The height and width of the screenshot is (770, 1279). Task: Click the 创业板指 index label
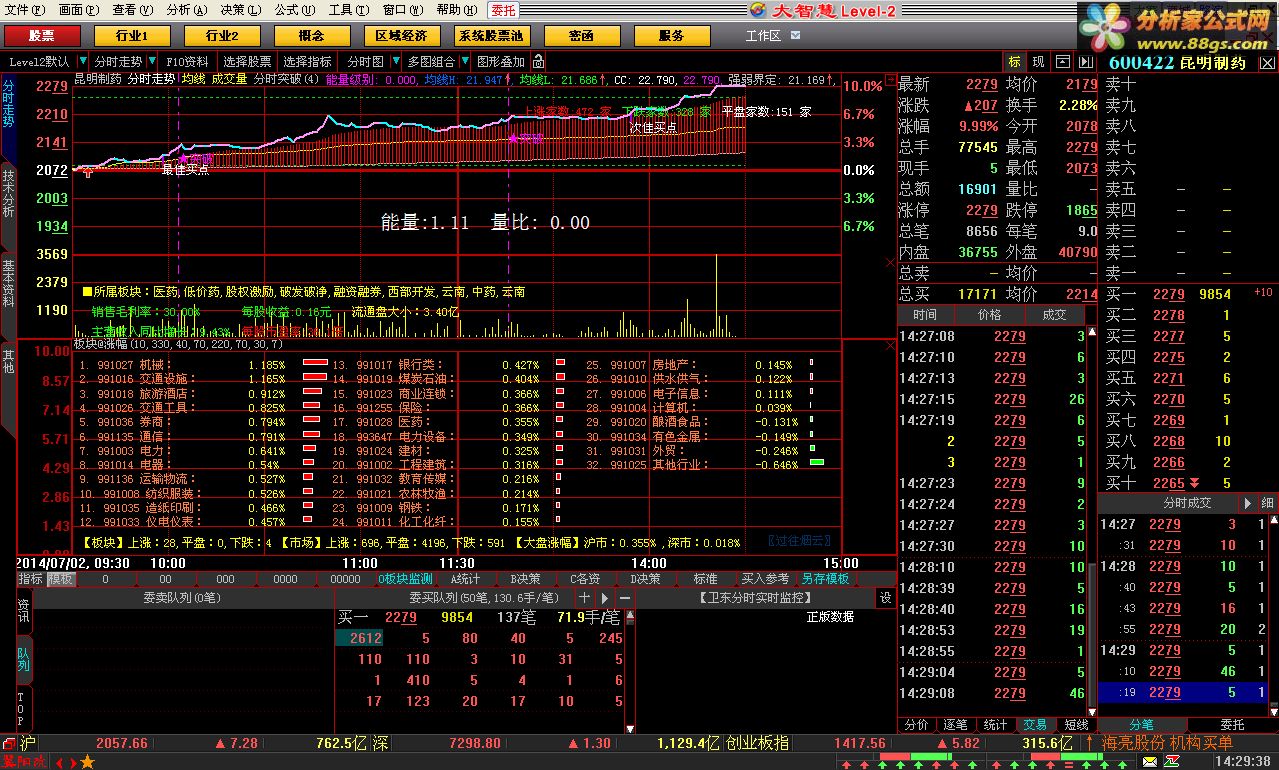(758, 744)
